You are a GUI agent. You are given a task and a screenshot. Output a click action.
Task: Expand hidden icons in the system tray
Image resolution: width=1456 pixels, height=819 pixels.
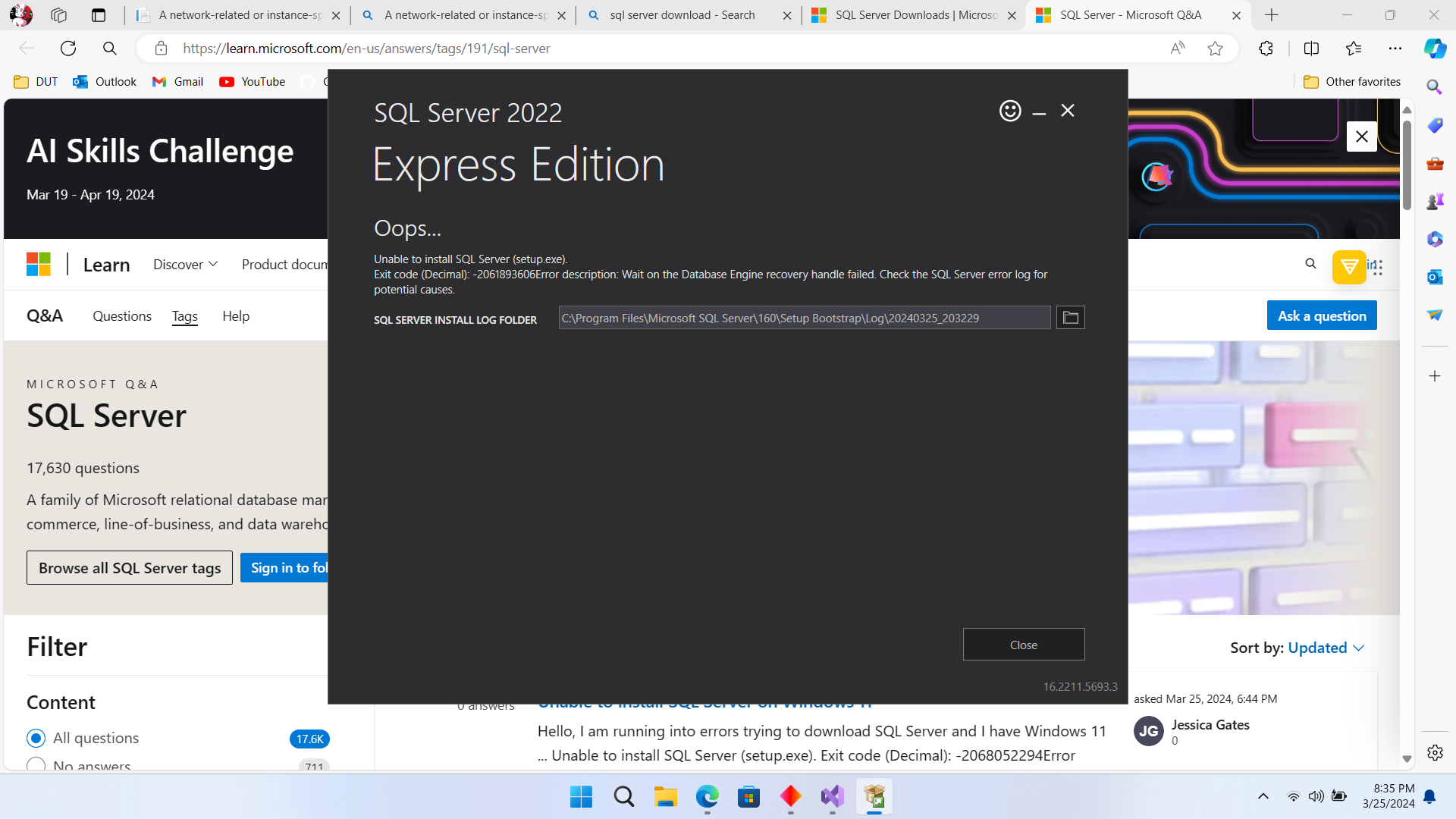tap(1263, 796)
